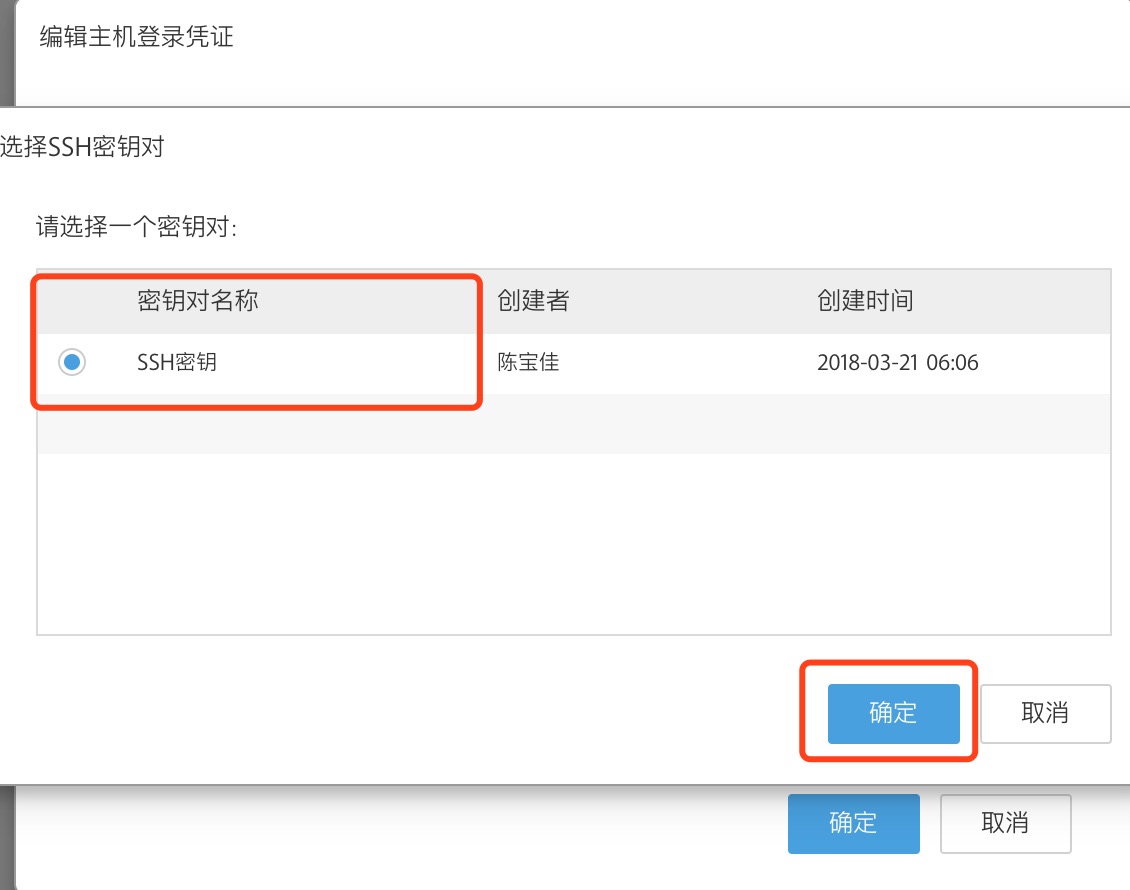Select the SSH密钥 radio button

[72, 363]
